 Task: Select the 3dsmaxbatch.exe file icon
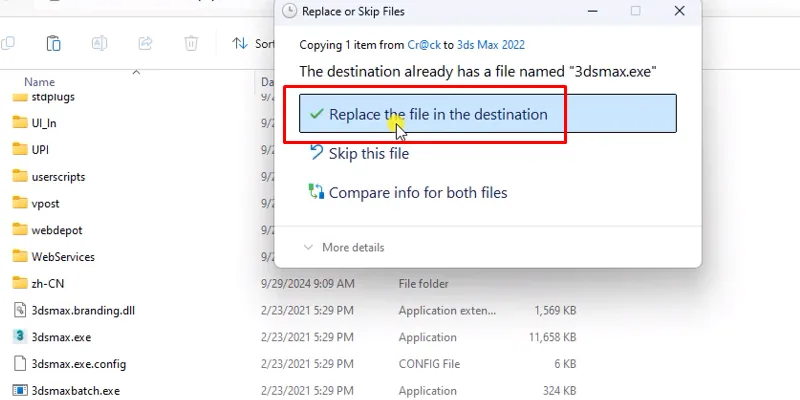[x=20, y=391]
